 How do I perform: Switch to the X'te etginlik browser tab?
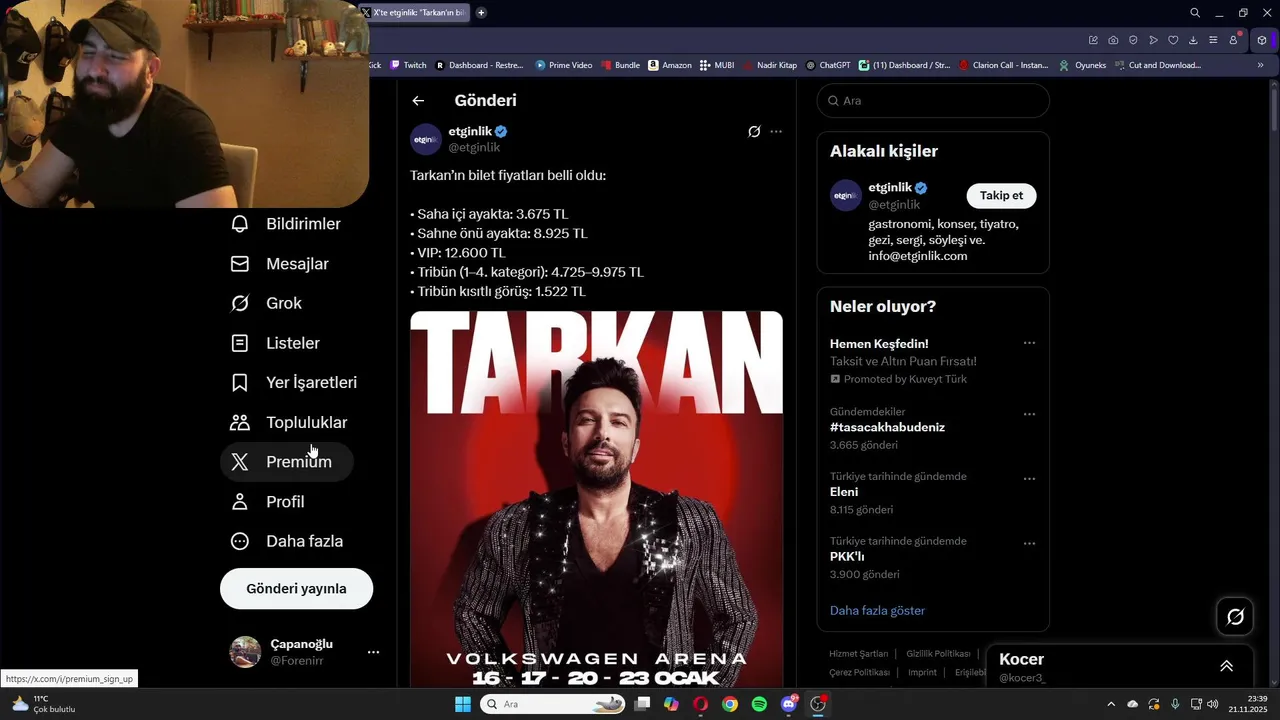(x=414, y=13)
